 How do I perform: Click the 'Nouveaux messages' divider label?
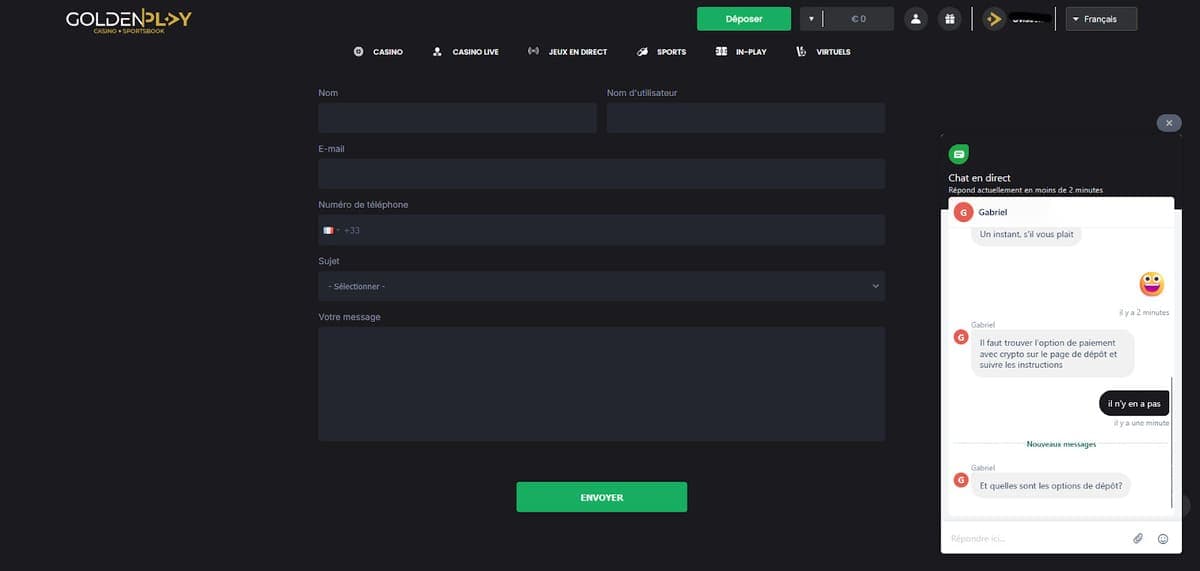pos(1061,444)
